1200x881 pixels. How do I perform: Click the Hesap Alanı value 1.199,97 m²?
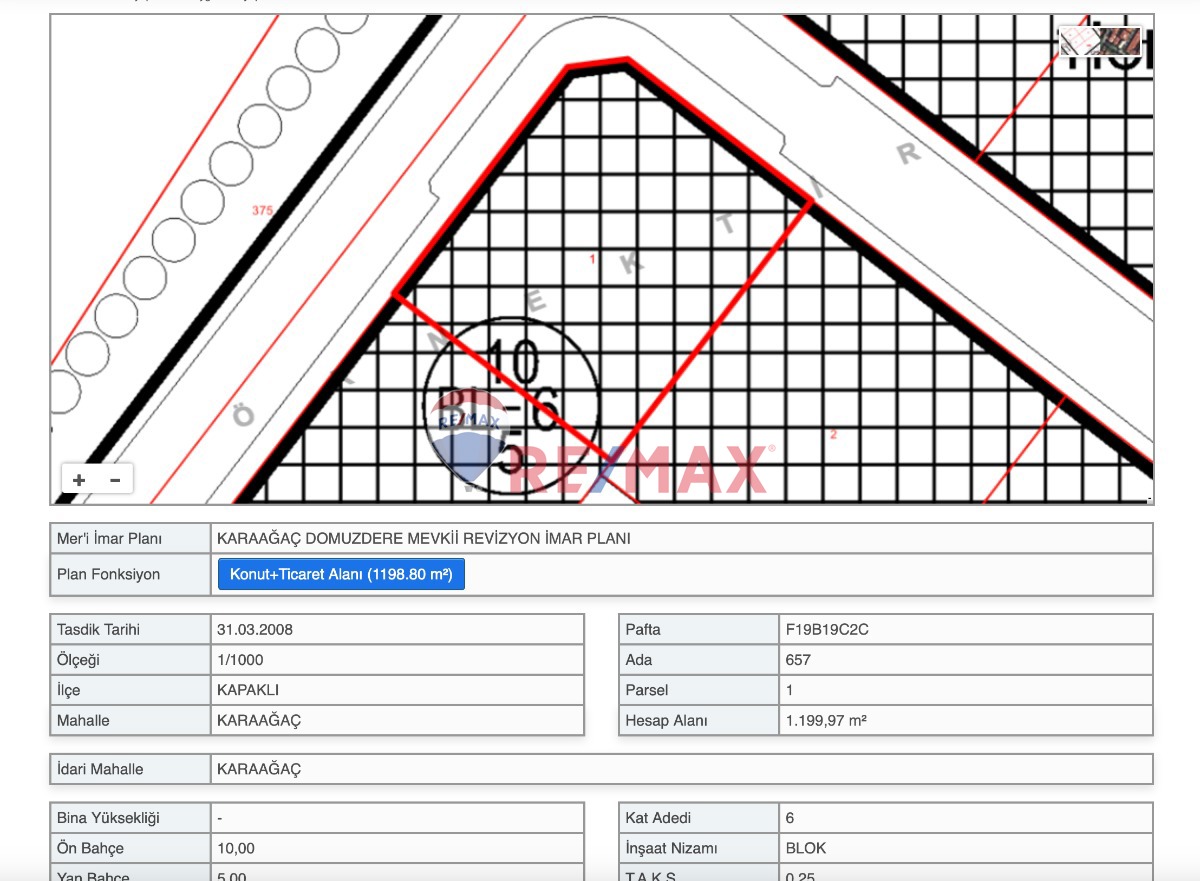[x=825, y=720]
